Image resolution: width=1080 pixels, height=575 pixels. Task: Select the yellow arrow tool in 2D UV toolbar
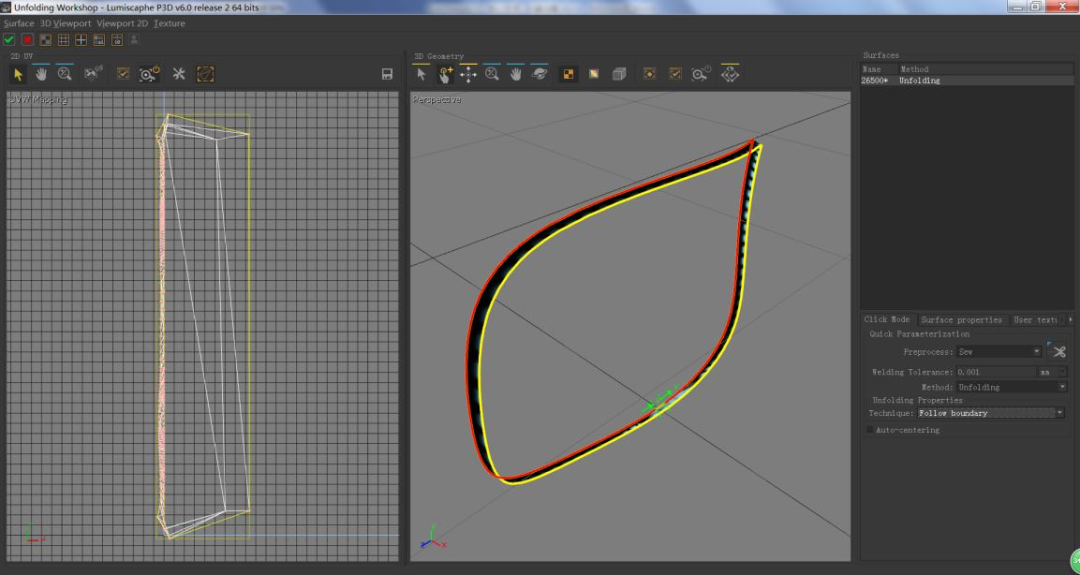coord(18,74)
